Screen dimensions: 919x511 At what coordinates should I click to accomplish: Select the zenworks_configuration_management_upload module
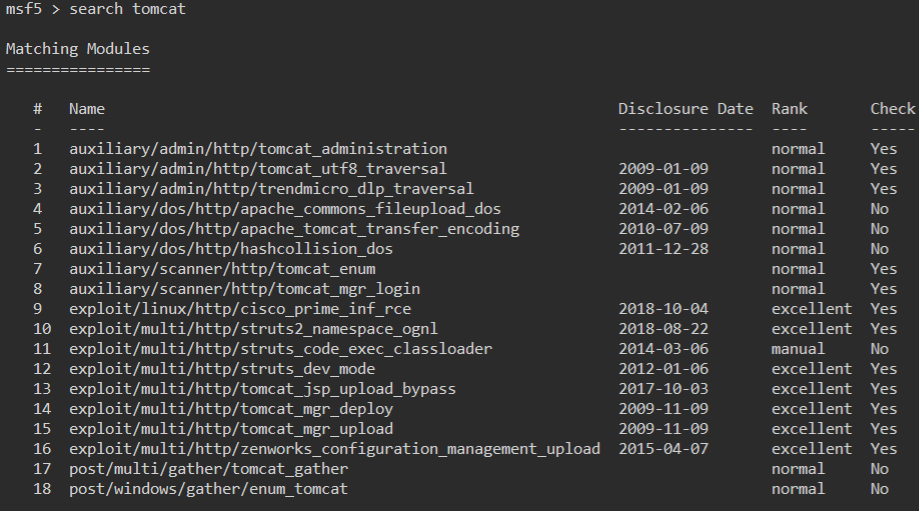pos(334,449)
